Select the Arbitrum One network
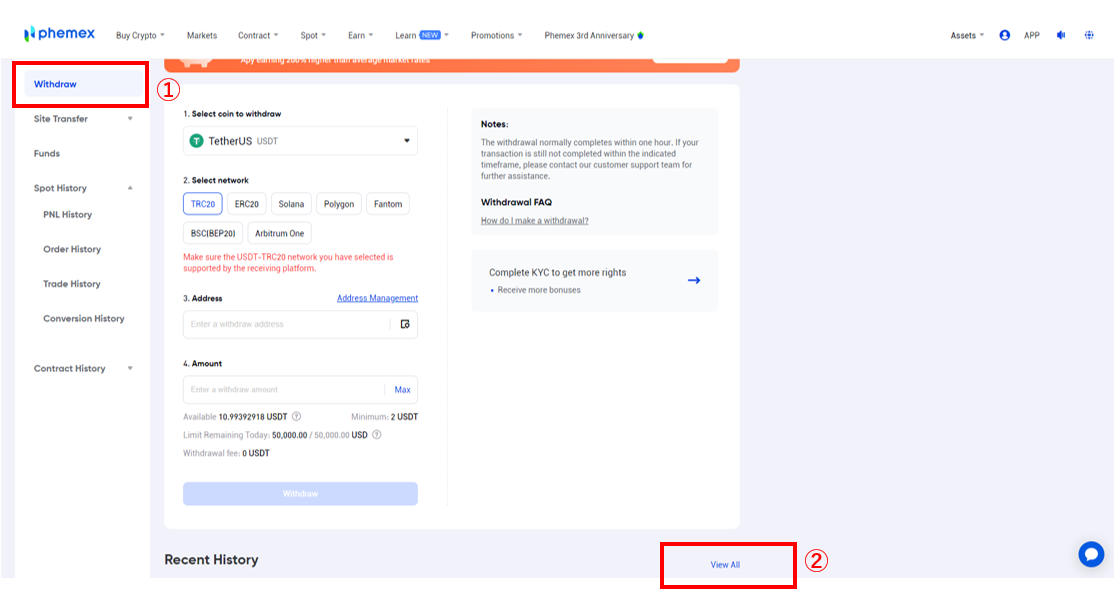Image resolution: width=1114 pixels, height=598 pixels. tap(279, 233)
